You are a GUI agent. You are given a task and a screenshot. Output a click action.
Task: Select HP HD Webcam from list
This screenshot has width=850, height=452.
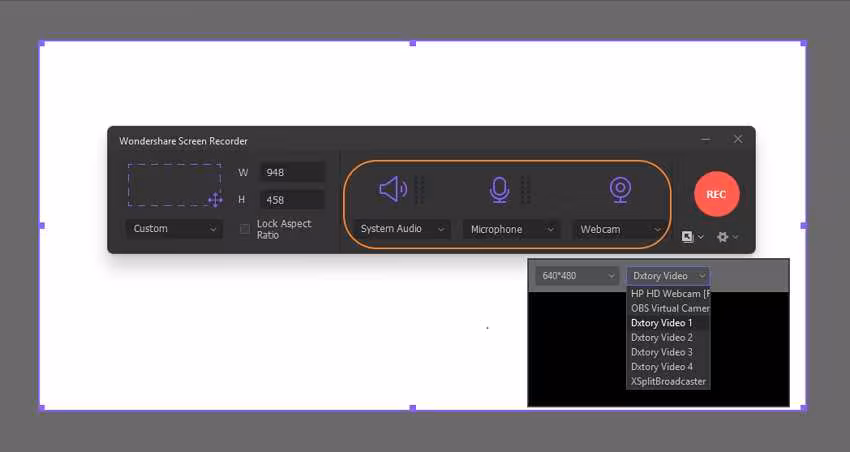[668, 294]
